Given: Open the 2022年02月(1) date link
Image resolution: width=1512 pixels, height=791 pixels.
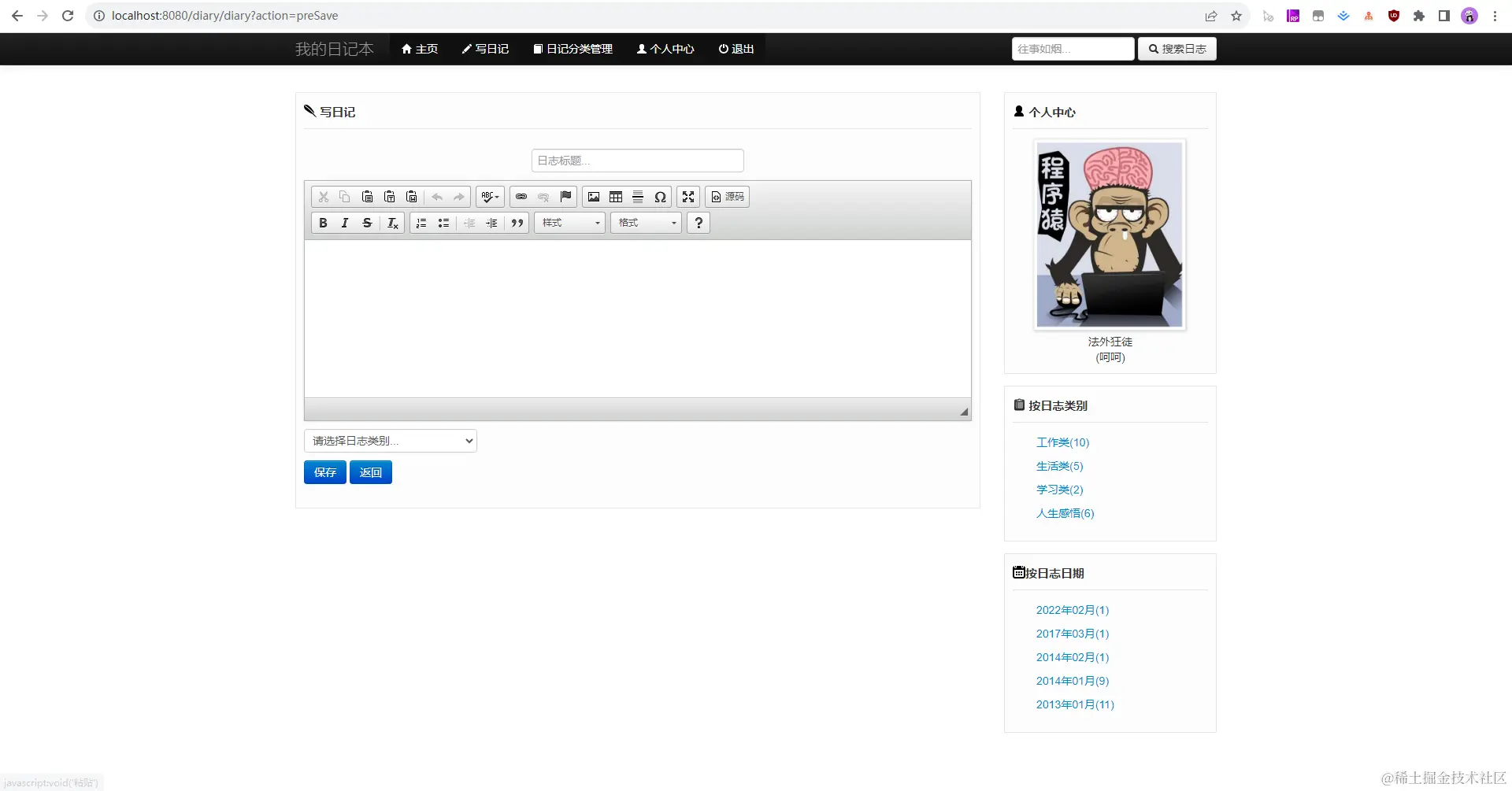Looking at the screenshot, I should click(x=1073, y=610).
